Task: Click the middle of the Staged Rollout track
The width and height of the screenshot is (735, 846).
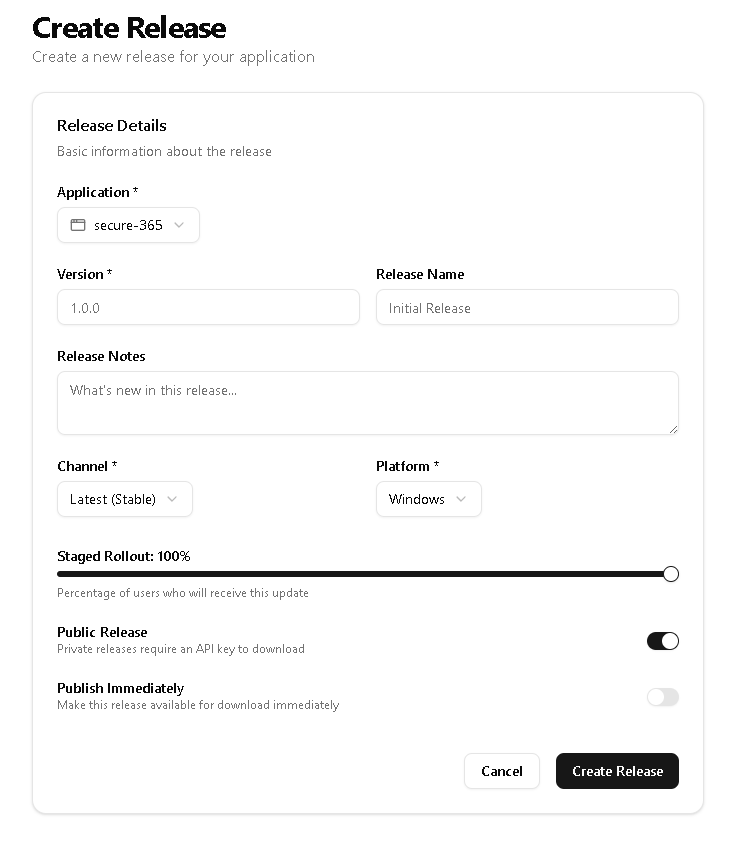Action: tap(364, 574)
